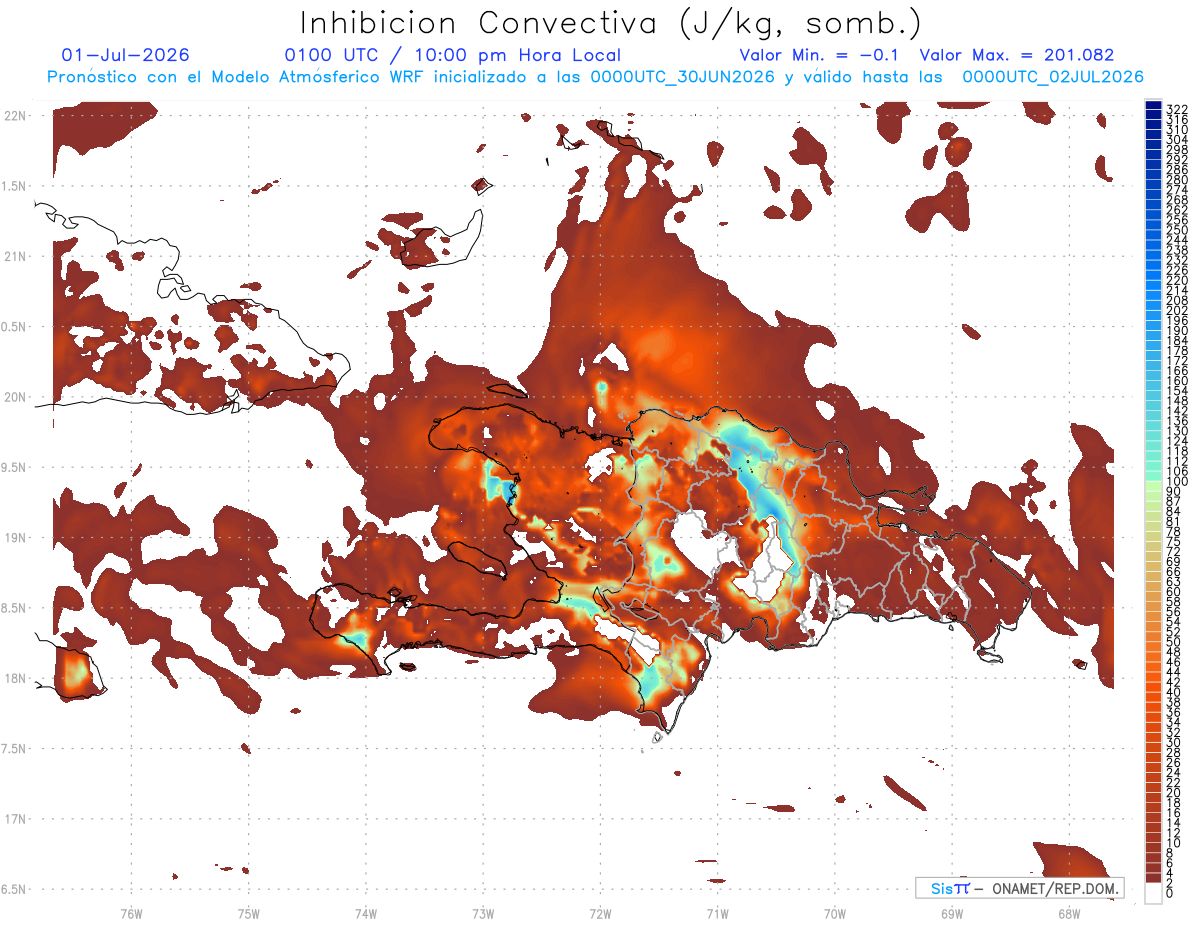Click the white color scale swatch labeled 0

pyautogui.click(x=1153, y=895)
